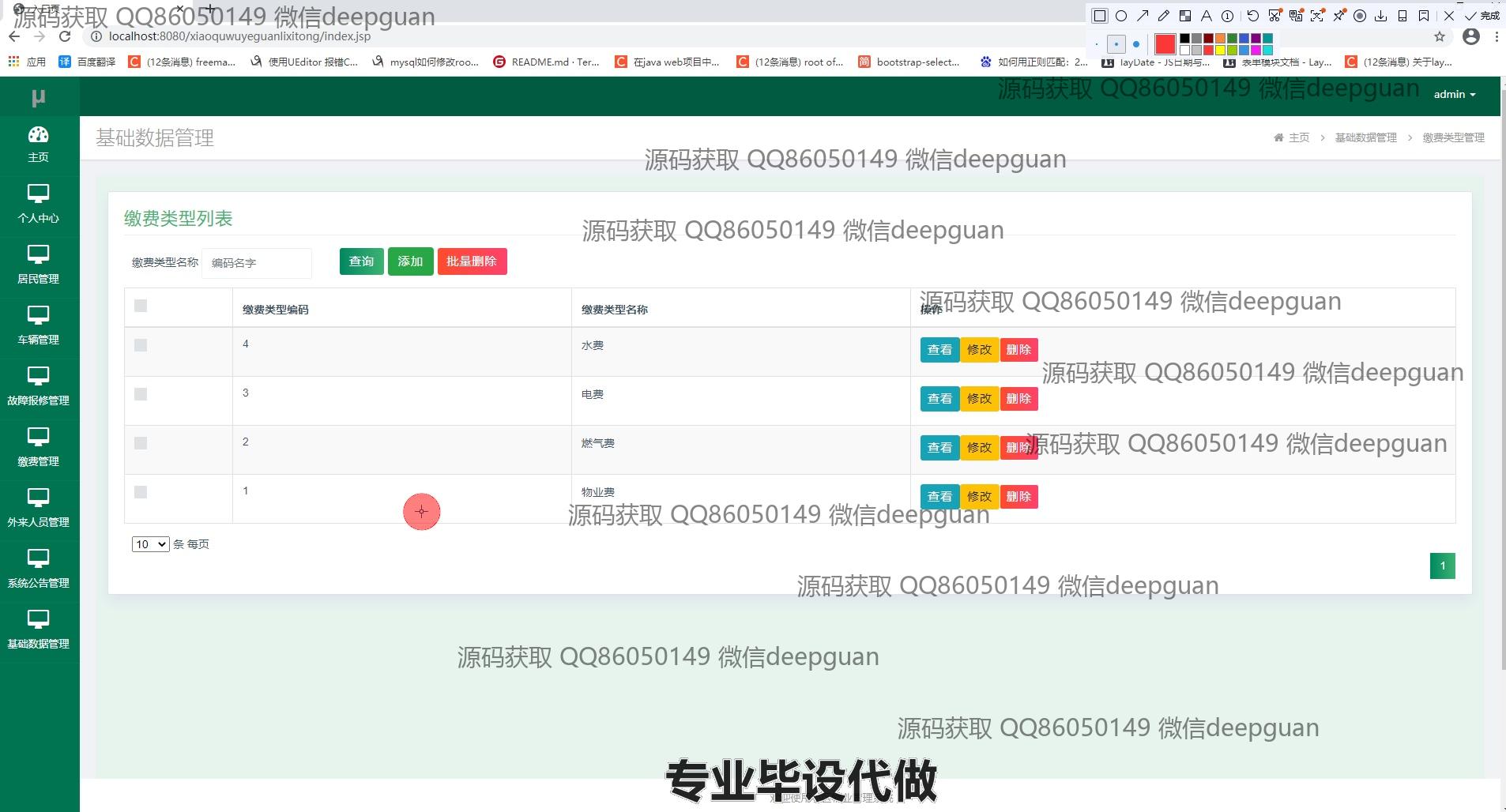Image resolution: width=1506 pixels, height=812 pixels.
Task: Edit the 燃气费 row with 修改
Action: (x=980, y=448)
